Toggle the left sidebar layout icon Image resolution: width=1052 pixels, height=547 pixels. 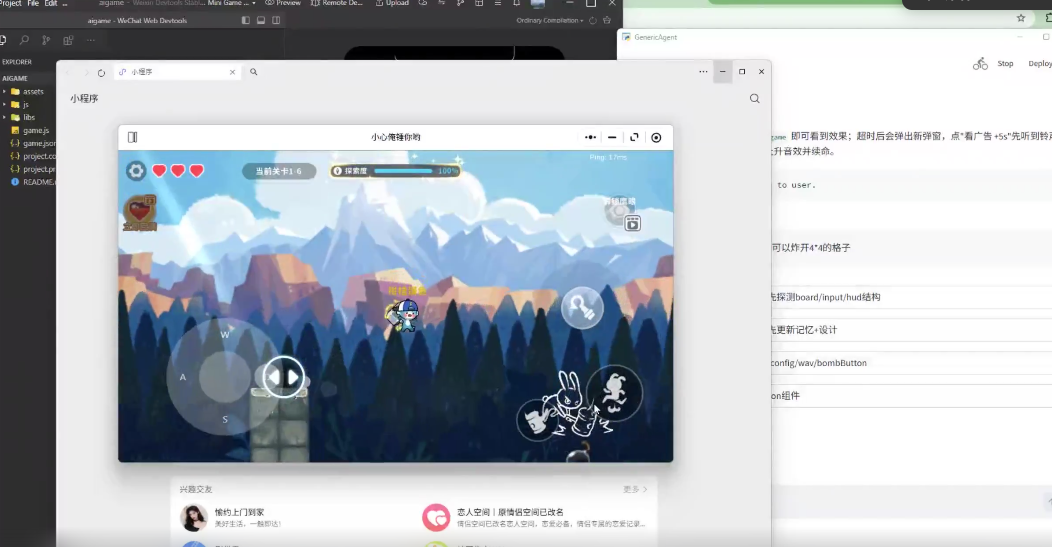tap(246, 20)
